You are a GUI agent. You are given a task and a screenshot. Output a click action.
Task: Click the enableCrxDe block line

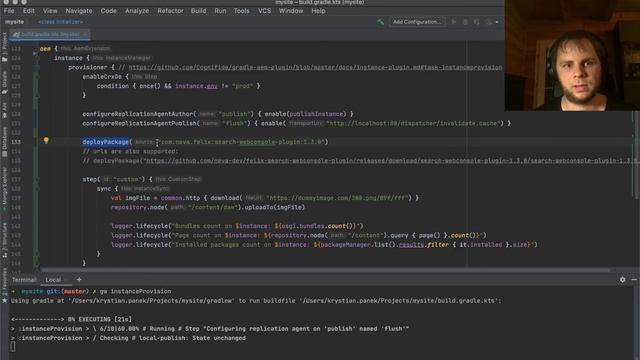[120, 77]
